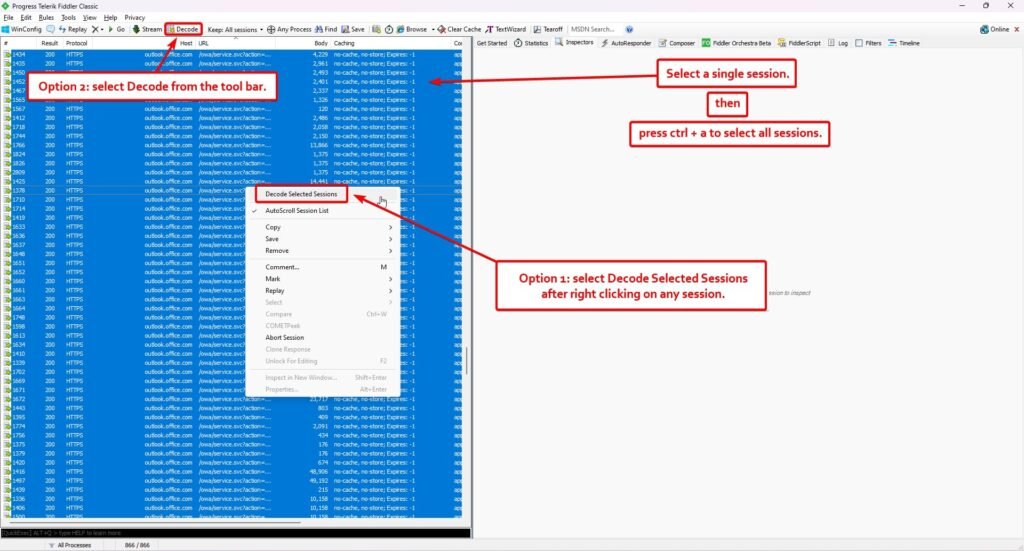Open the Edit menu
This screenshot has height=551, width=1024.
[x=26, y=18]
